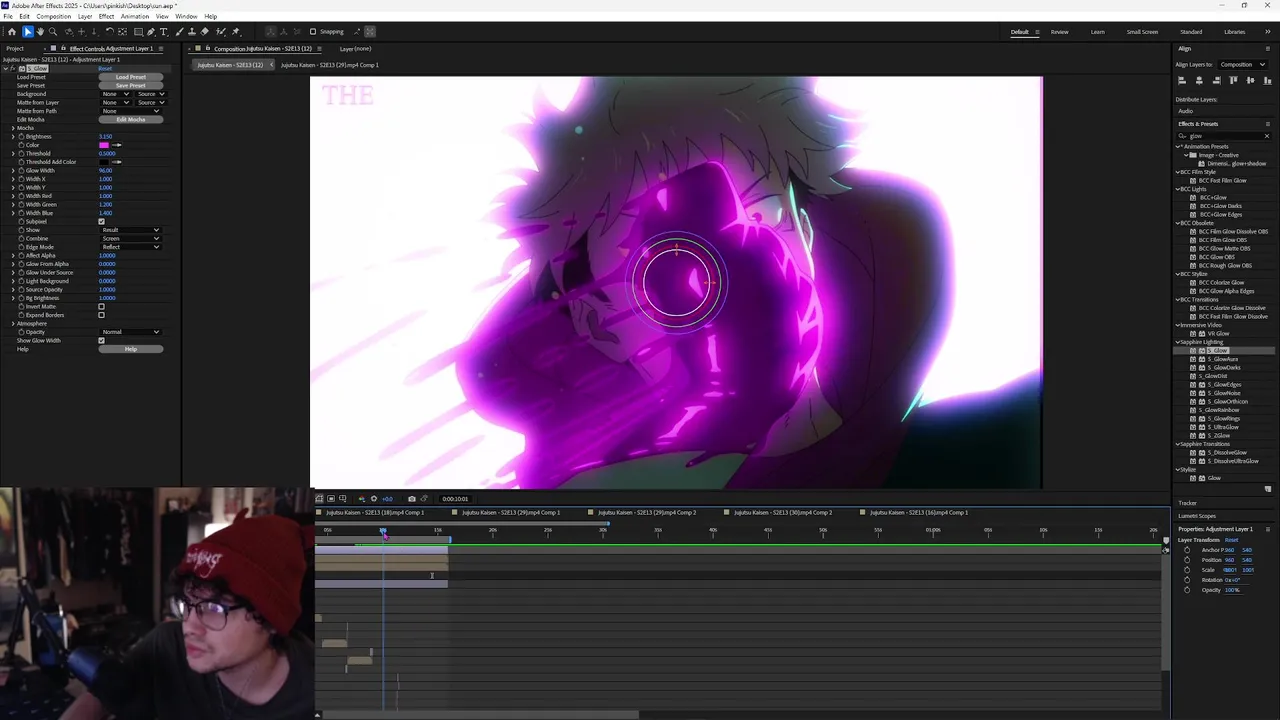Click the Brightness stopwatch icon
The width and height of the screenshot is (1280, 720).
[21, 137]
